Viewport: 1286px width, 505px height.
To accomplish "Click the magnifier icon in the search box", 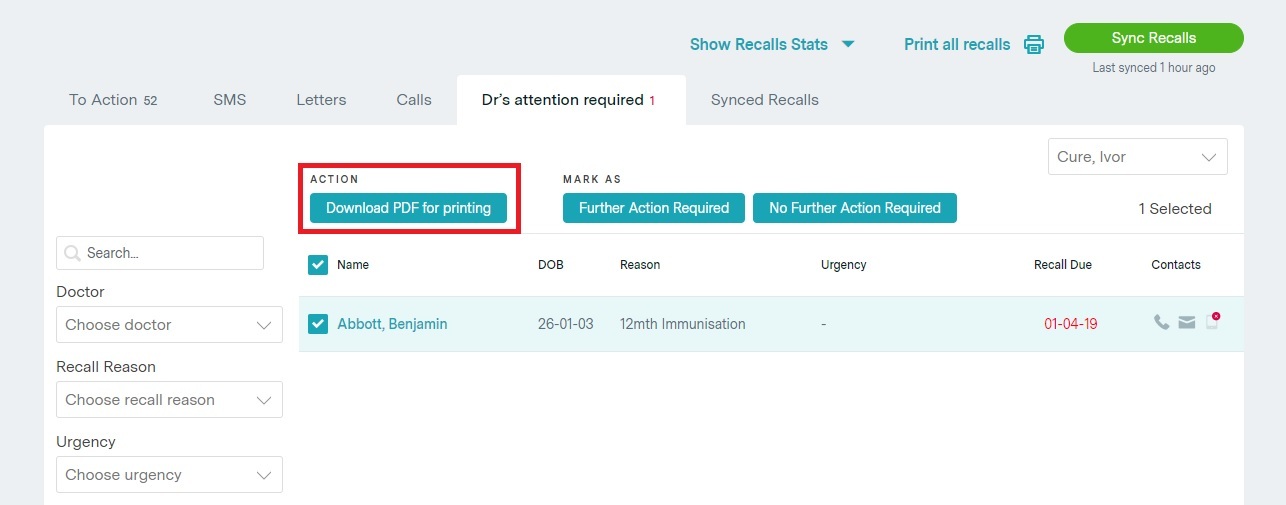I will [72, 253].
